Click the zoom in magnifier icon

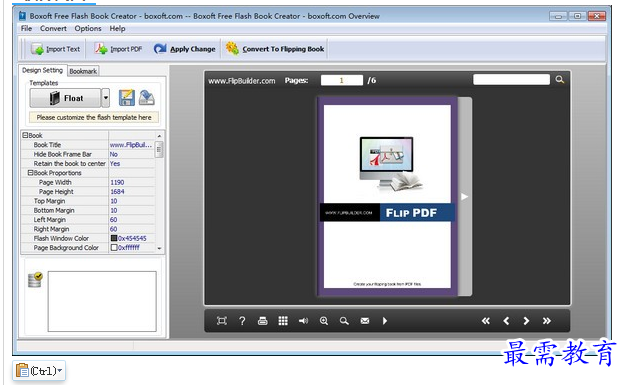pyautogui.click(x=324, y=321)
